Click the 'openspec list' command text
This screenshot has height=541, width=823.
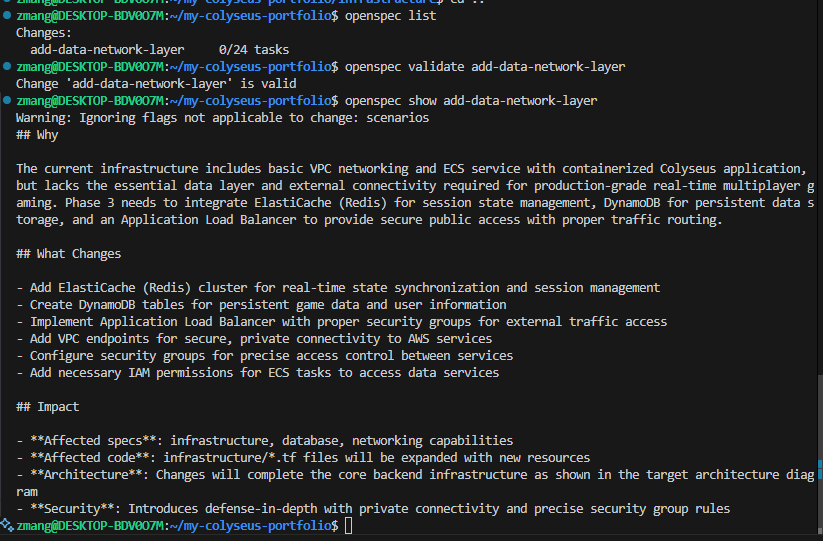coord(390,16)
